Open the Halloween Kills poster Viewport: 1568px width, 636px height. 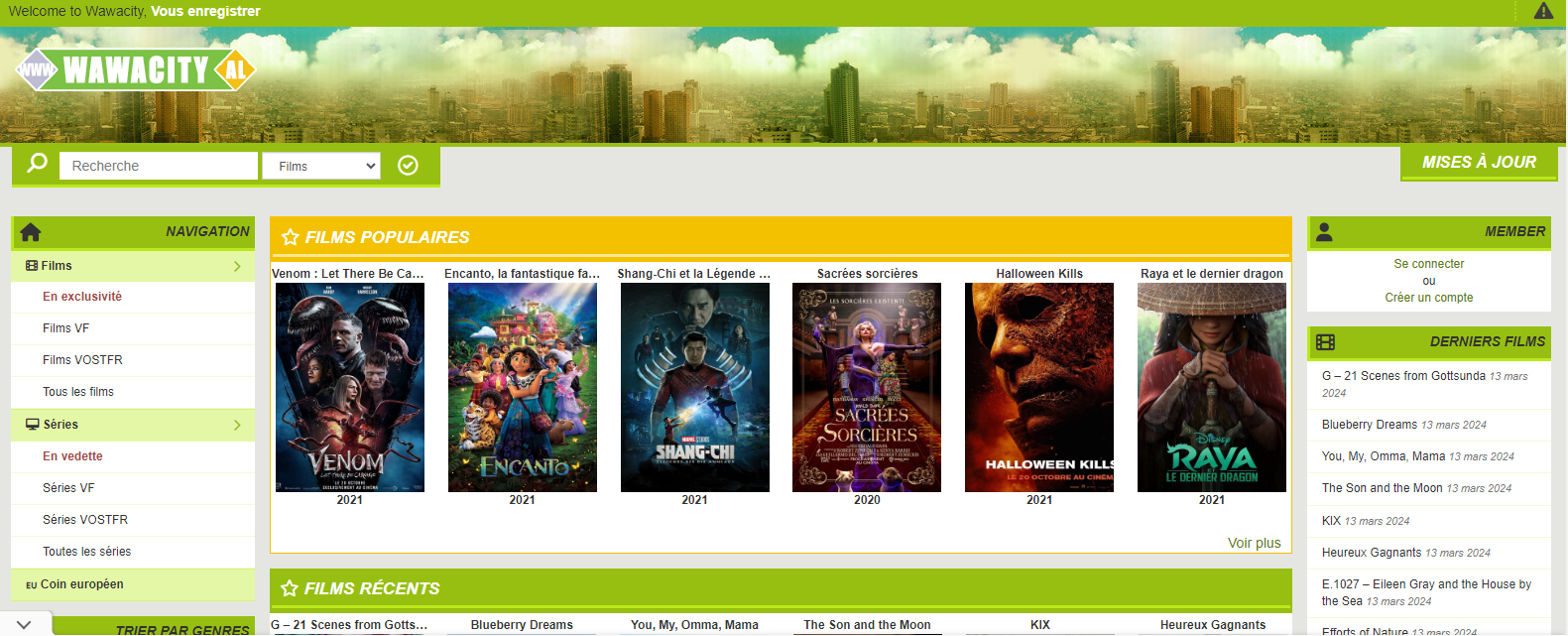1039,388
